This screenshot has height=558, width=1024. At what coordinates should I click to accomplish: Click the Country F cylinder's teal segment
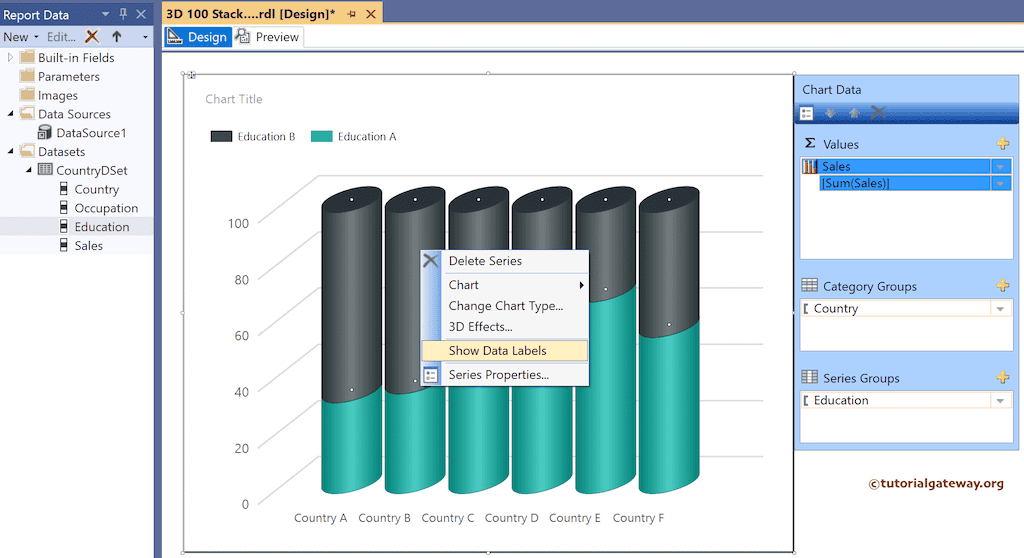point(669,408)
